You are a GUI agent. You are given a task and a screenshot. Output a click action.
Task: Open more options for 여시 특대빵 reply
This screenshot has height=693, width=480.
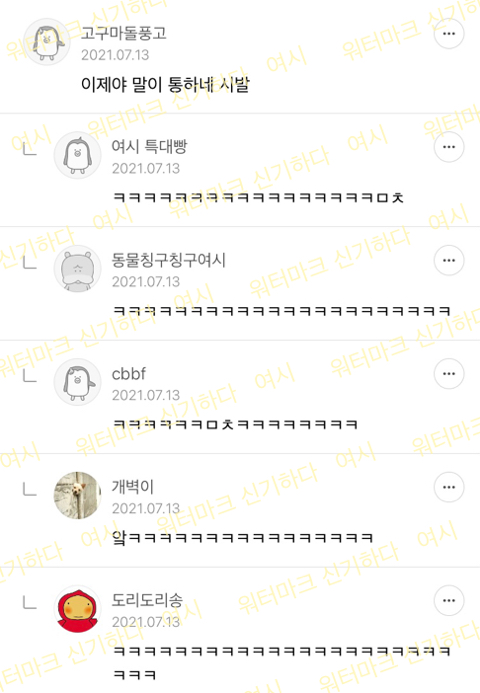(x=449, y=147)
